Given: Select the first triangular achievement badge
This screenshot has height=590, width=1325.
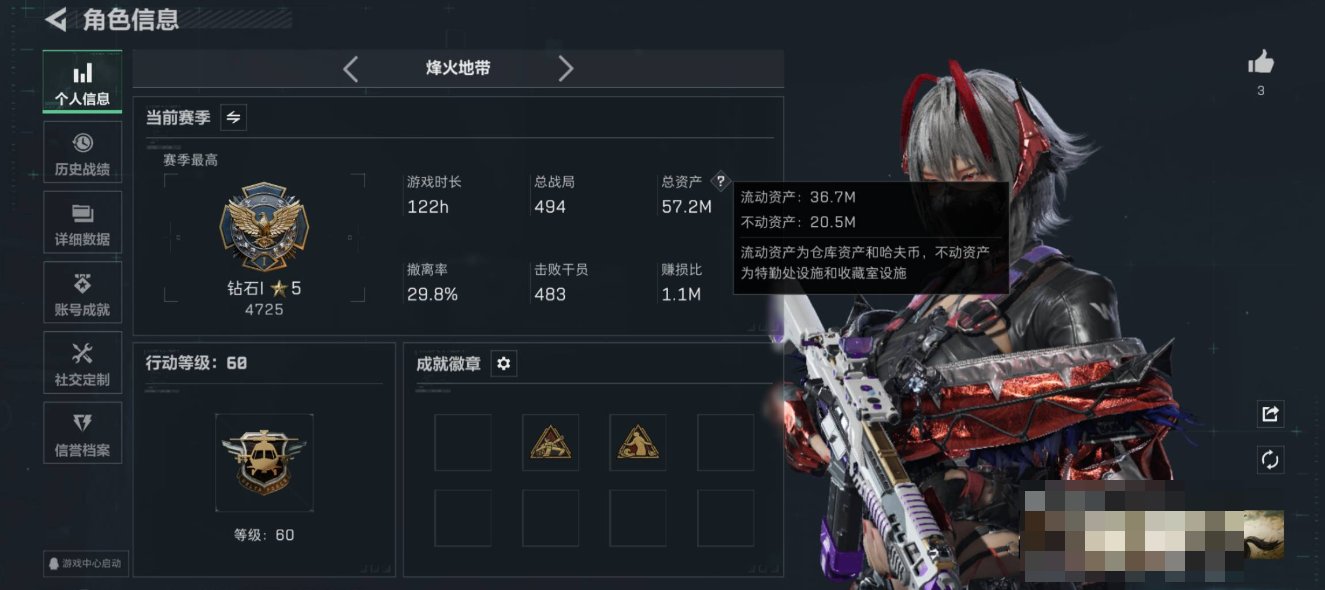Looking at the screenshot, I should (x=551, y=442).
